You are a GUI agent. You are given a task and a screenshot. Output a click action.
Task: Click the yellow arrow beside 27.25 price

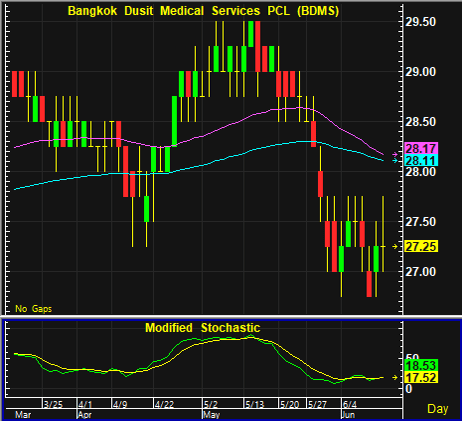(x=395, y=246)
